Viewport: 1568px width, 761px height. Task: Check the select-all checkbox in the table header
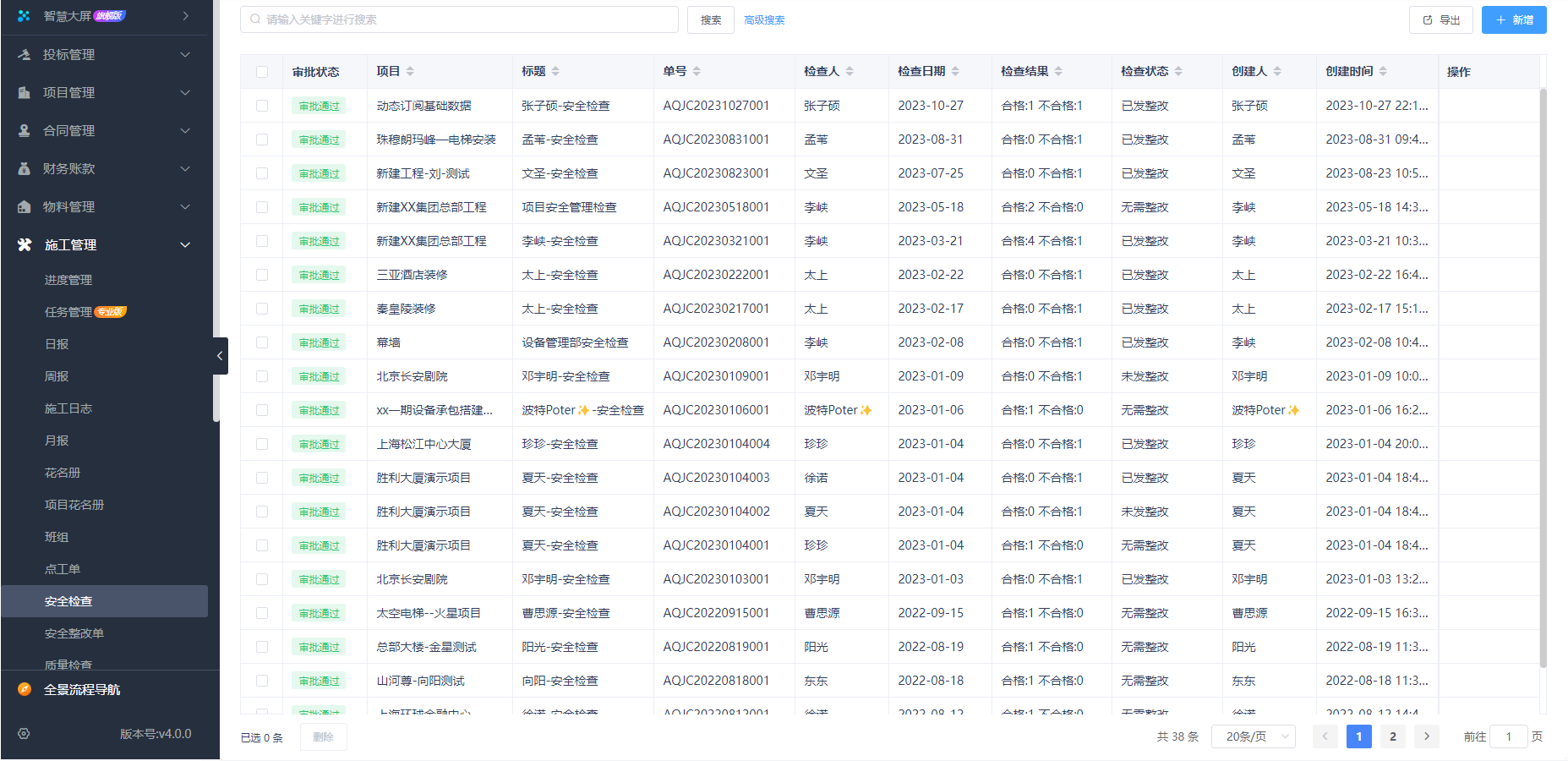pyautogui.click(x=262, y=72)
